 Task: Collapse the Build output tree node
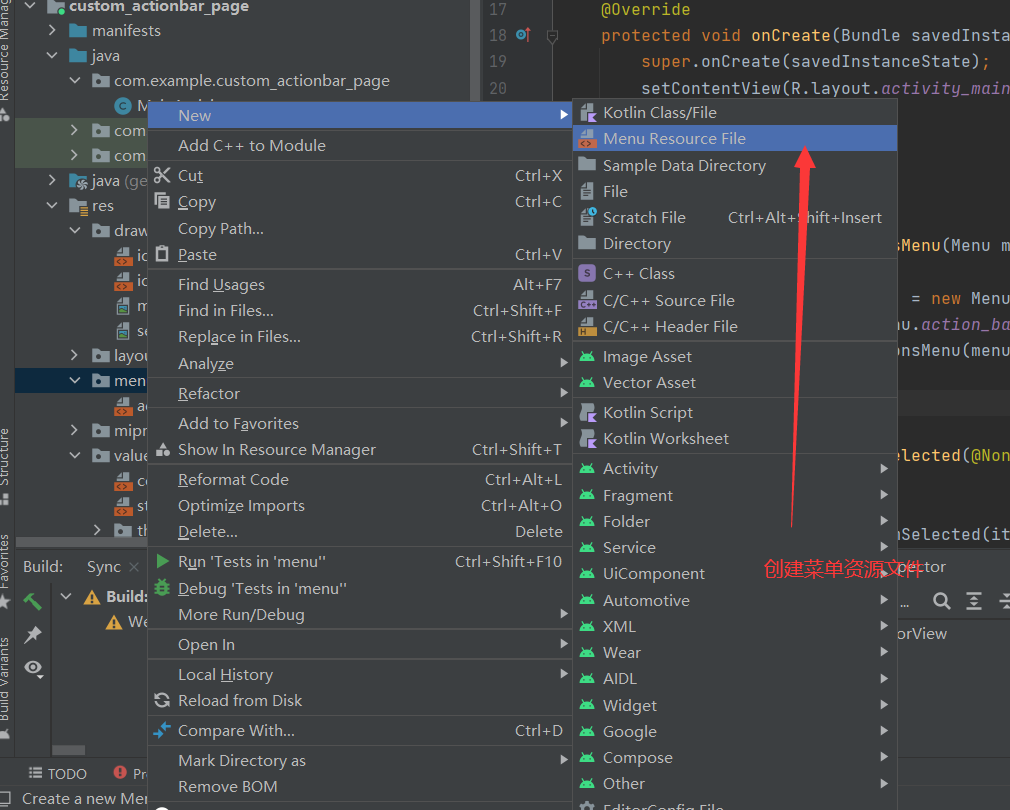tap(66, 597)
